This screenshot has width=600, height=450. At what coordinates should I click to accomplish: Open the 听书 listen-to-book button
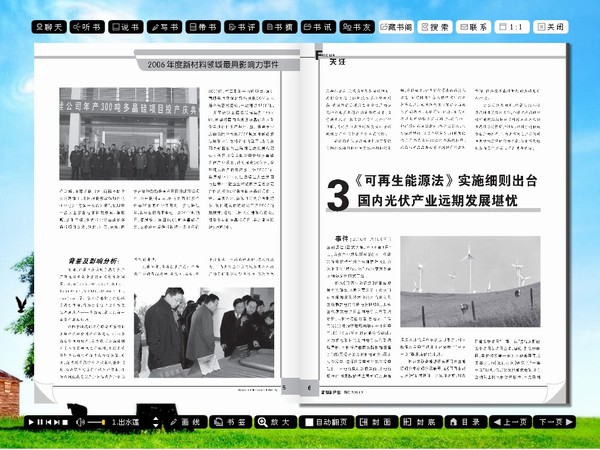click(x=87, y=27)
